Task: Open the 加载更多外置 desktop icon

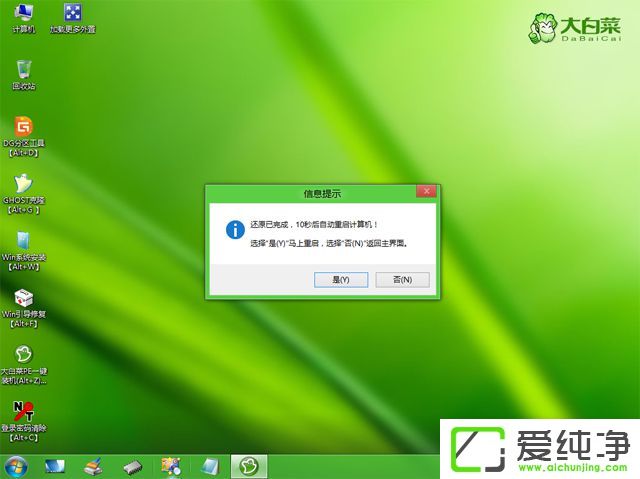Action: tap(73, 14)
